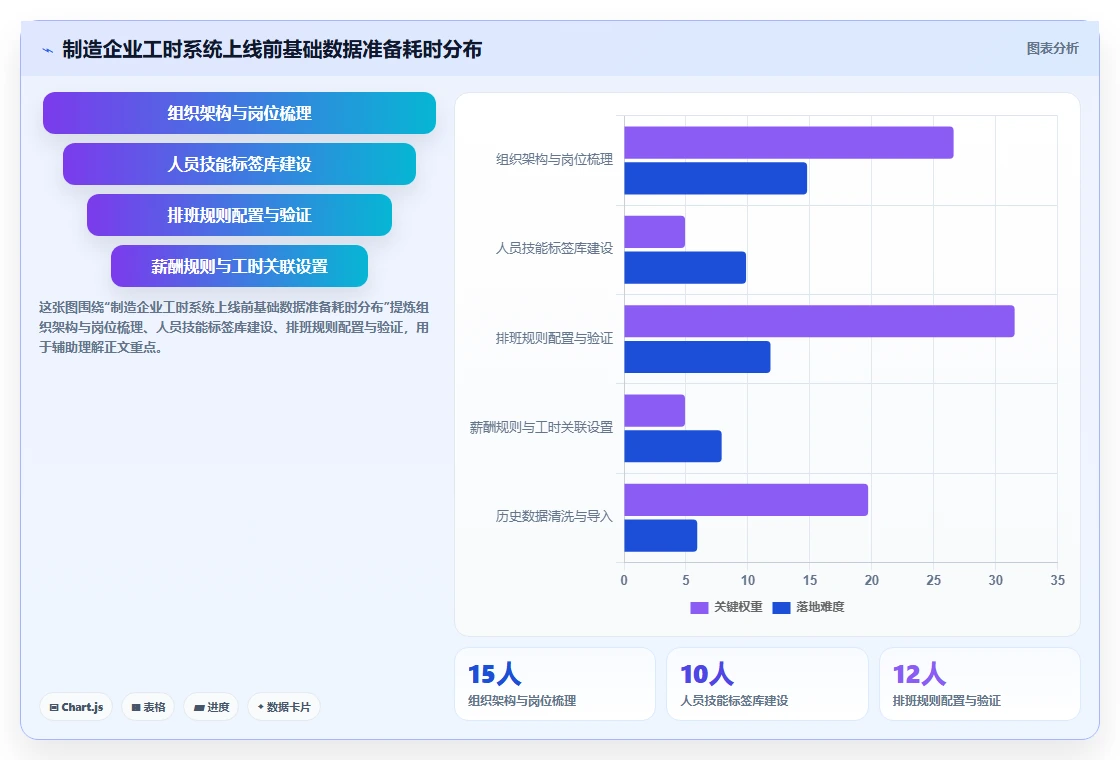Image resolution: width=1120 pixels, height=760 pixels.
Task: Click the 图表分析 label in header
Action: click(1052, 49)
